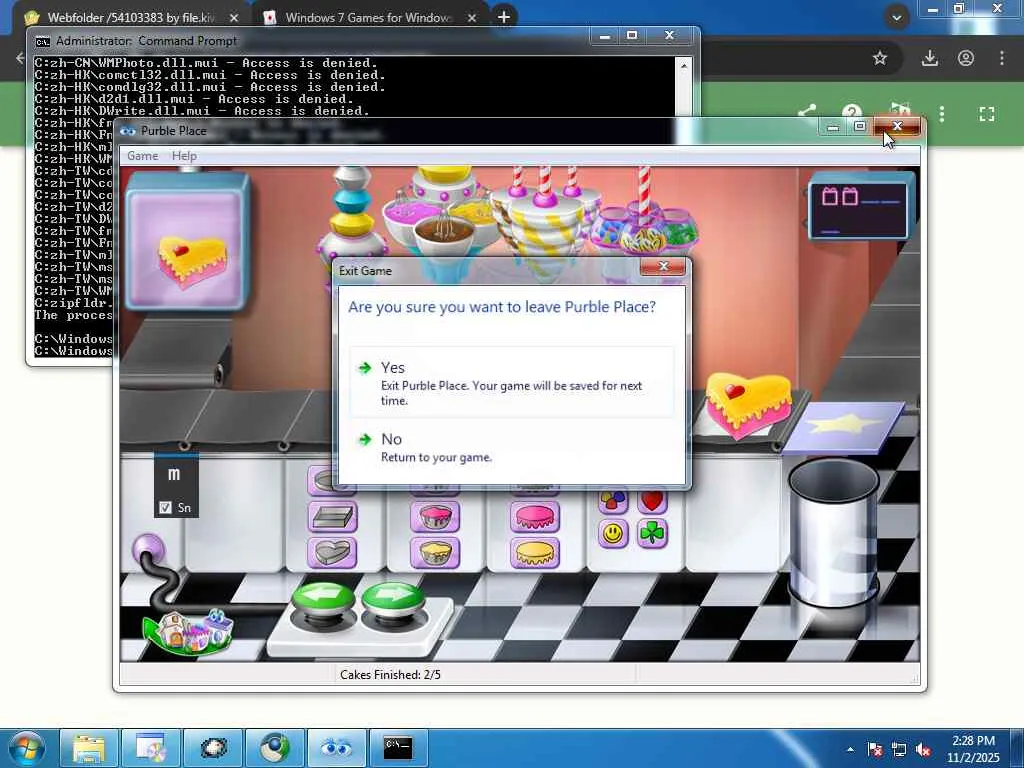1024x768 pixels.
Task: Pick the pink cake batter
Action: pos(435,517)
